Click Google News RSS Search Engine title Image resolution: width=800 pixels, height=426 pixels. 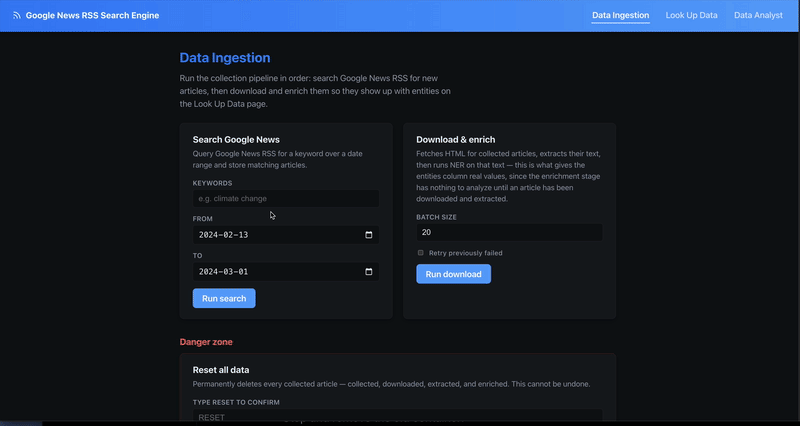[92, 15]
